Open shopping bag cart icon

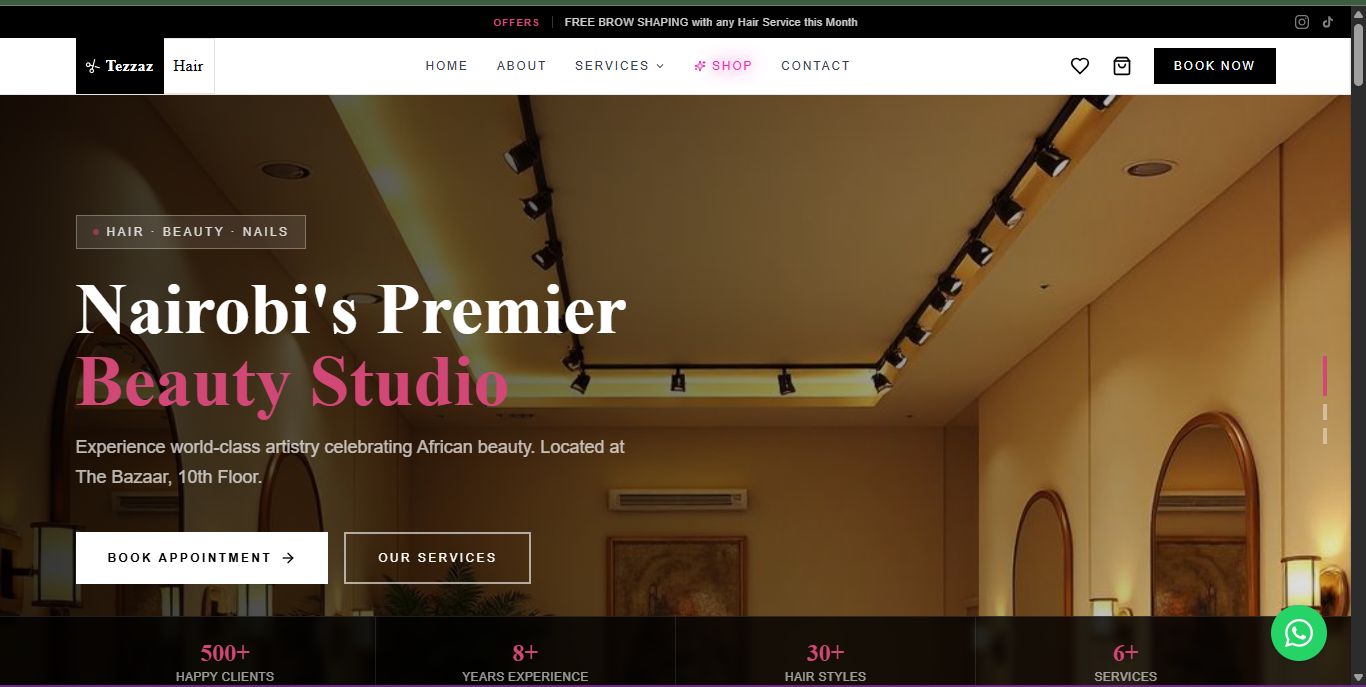(x=1122, y=66)
